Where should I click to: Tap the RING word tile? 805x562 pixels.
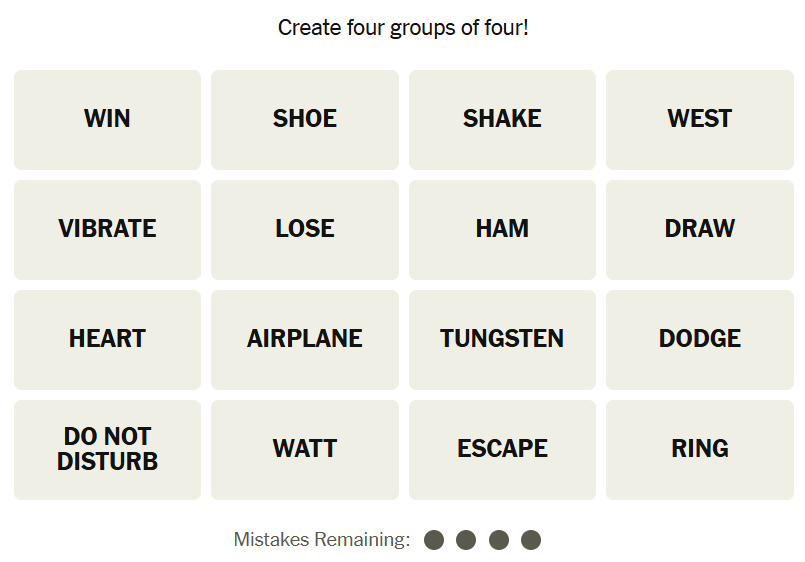click(700, 449)
